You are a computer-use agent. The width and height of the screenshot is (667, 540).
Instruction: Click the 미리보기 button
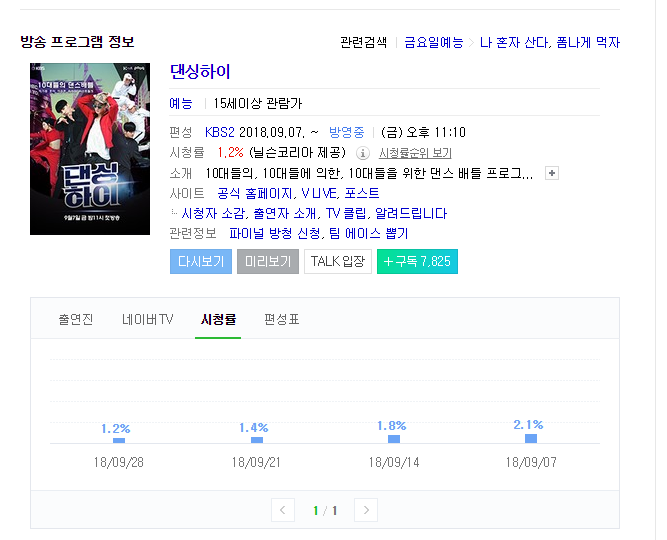click(x=268, y=261)
